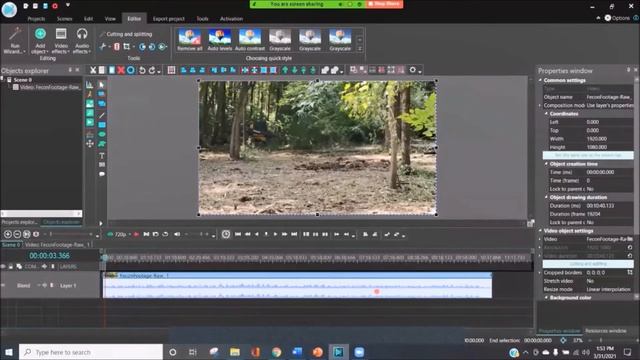The image size is (640, 360).
Task: Apply the Remove all quick style
Action: pyautogui.click(x=190, y=40)
